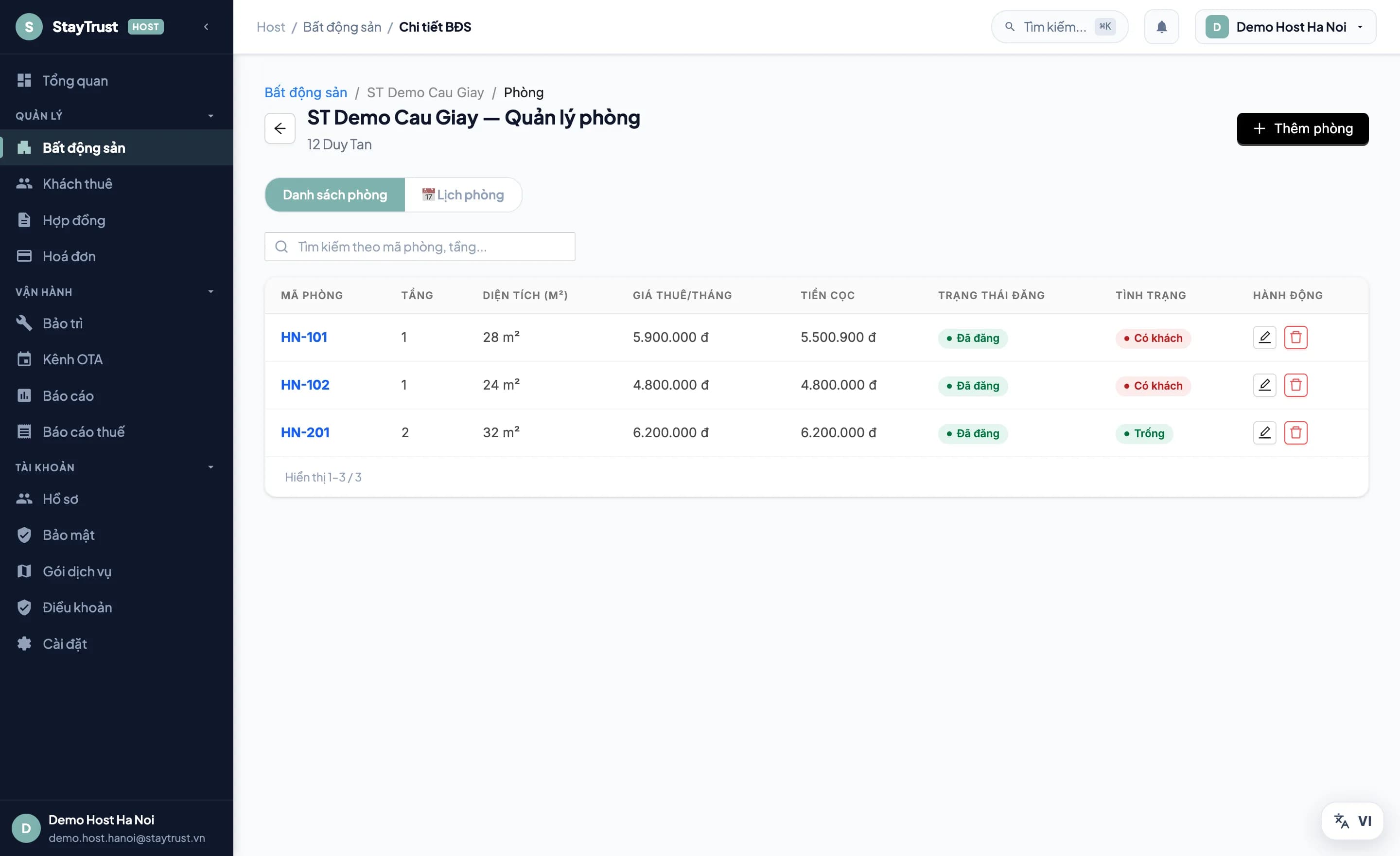Open Khách thuê in the sidebar
1400x856 pixels.
click(x=117, y=183)
